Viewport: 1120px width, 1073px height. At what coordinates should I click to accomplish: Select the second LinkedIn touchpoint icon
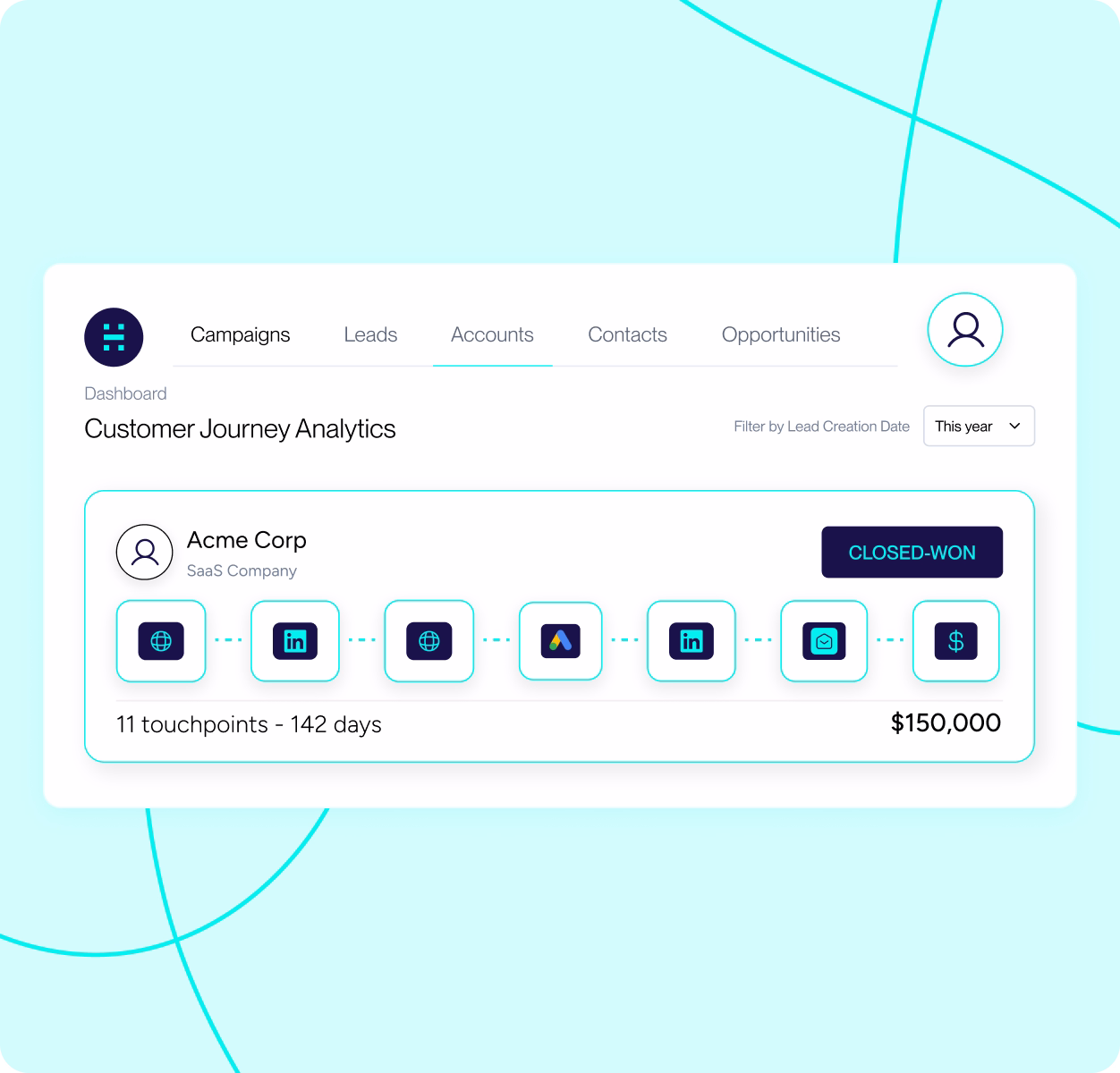click(x=692, y=641)
